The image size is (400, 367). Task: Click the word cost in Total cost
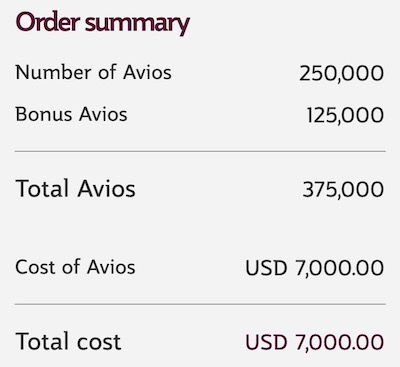point(99,342)
